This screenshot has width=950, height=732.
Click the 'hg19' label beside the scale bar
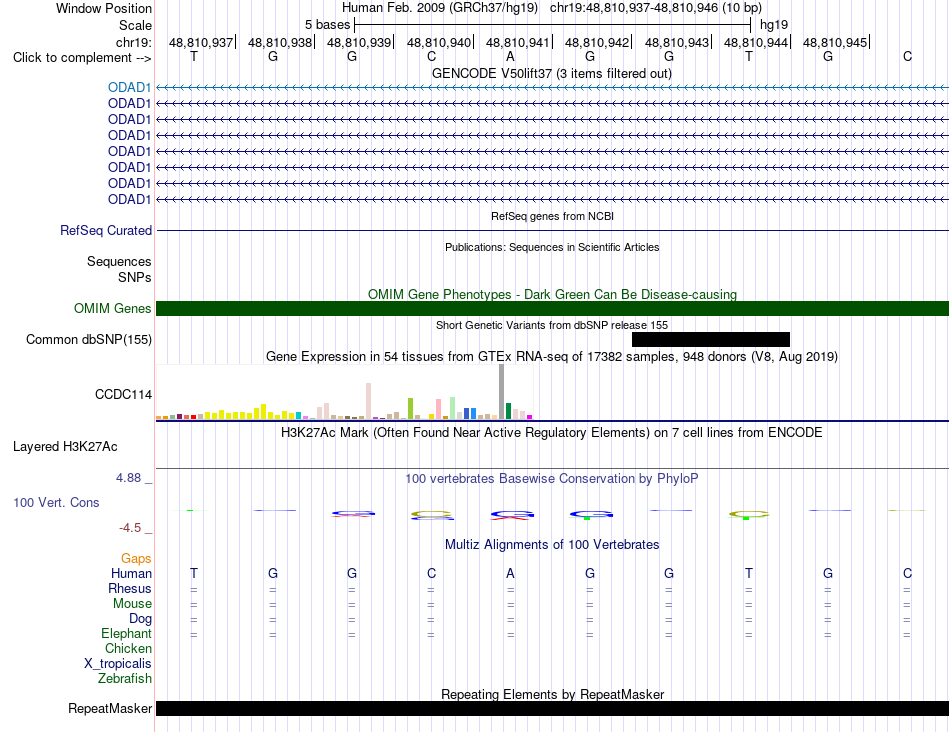[774, 25]
